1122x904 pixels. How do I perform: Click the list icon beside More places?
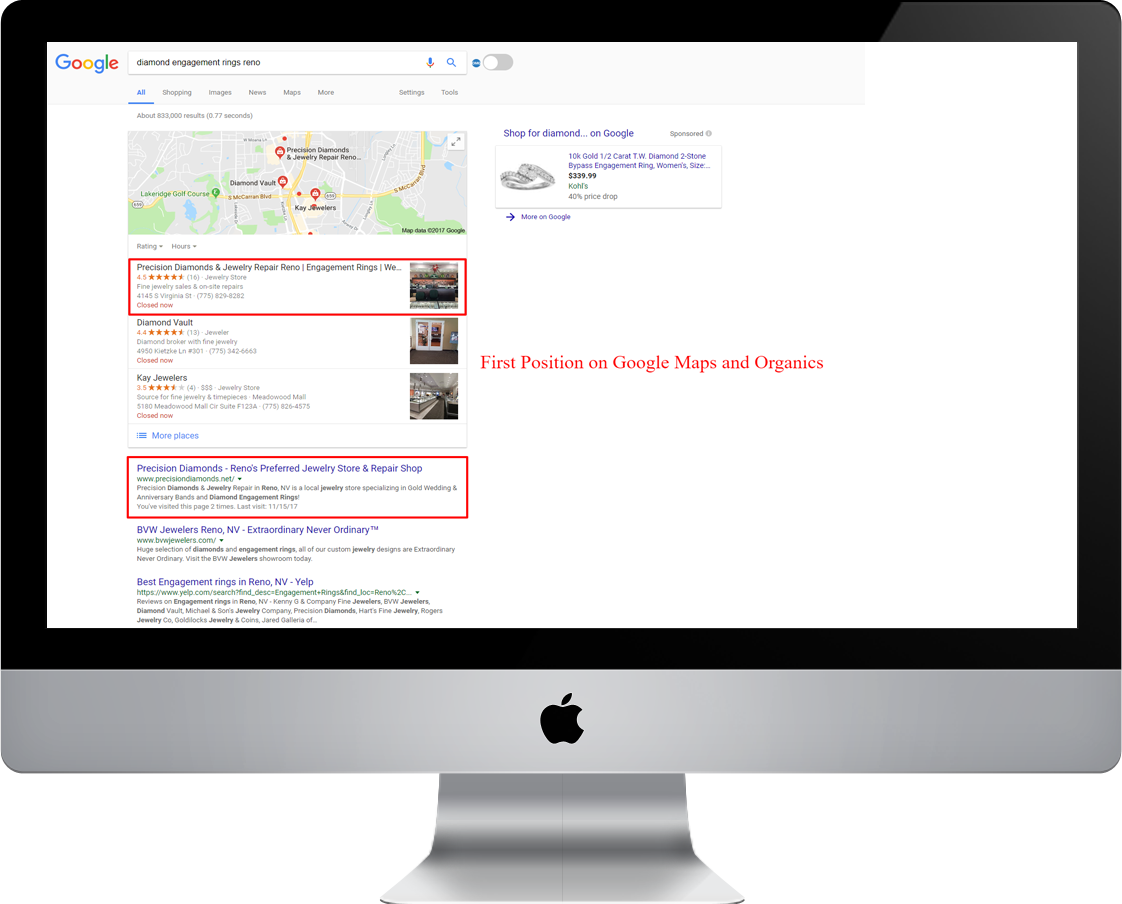(142, 435)
